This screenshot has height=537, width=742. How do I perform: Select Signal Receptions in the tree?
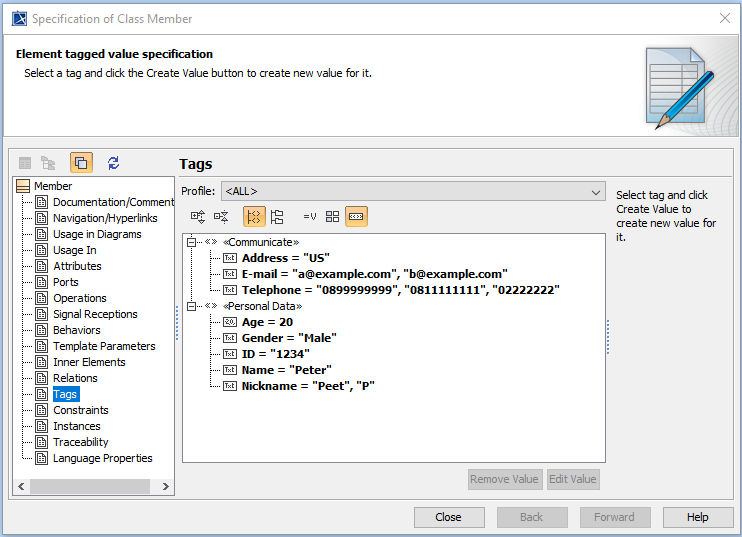pyautogui.click(x=95, y=314)
